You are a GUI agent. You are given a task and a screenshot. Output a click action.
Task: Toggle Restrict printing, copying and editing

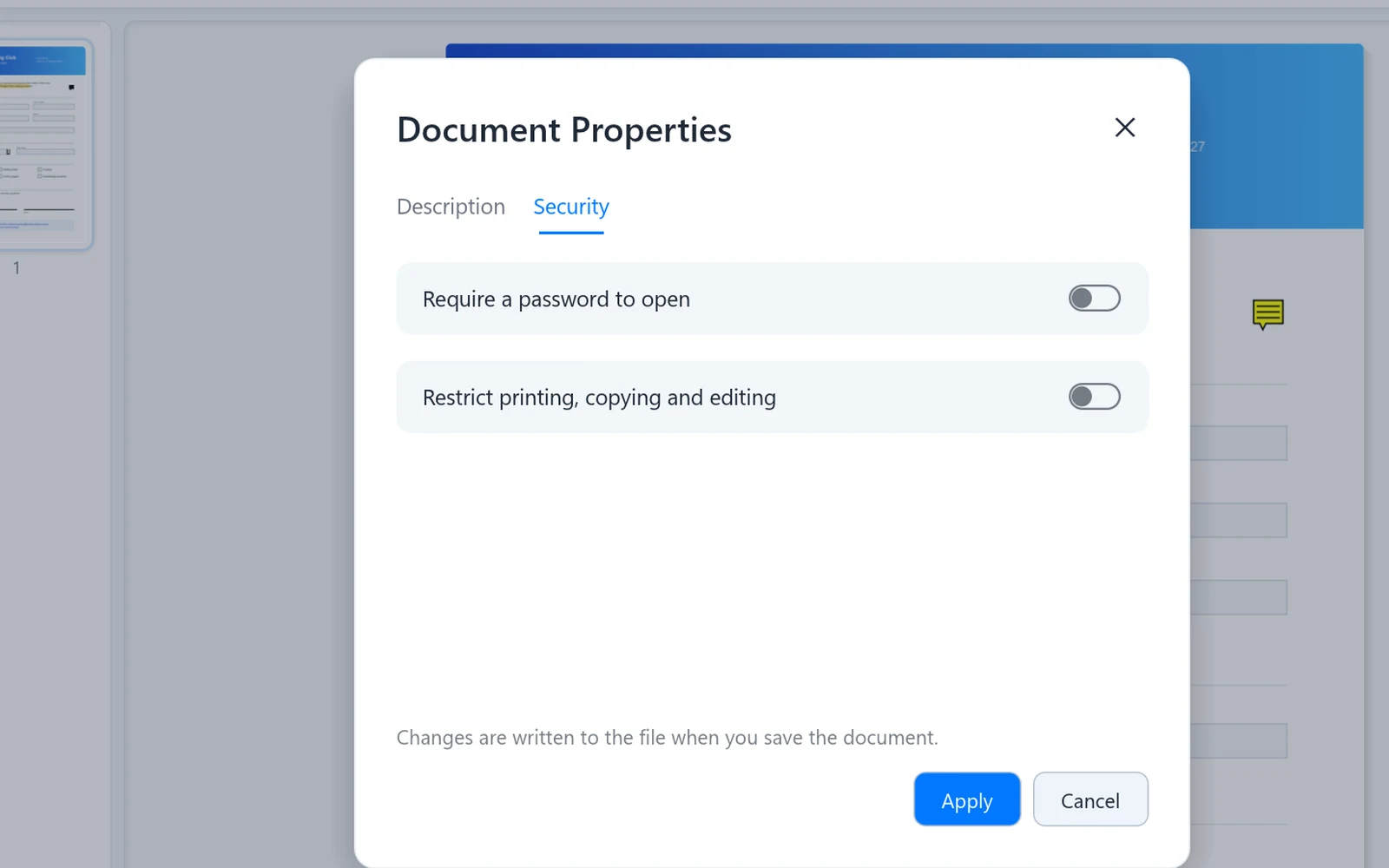click(1094, 397)
